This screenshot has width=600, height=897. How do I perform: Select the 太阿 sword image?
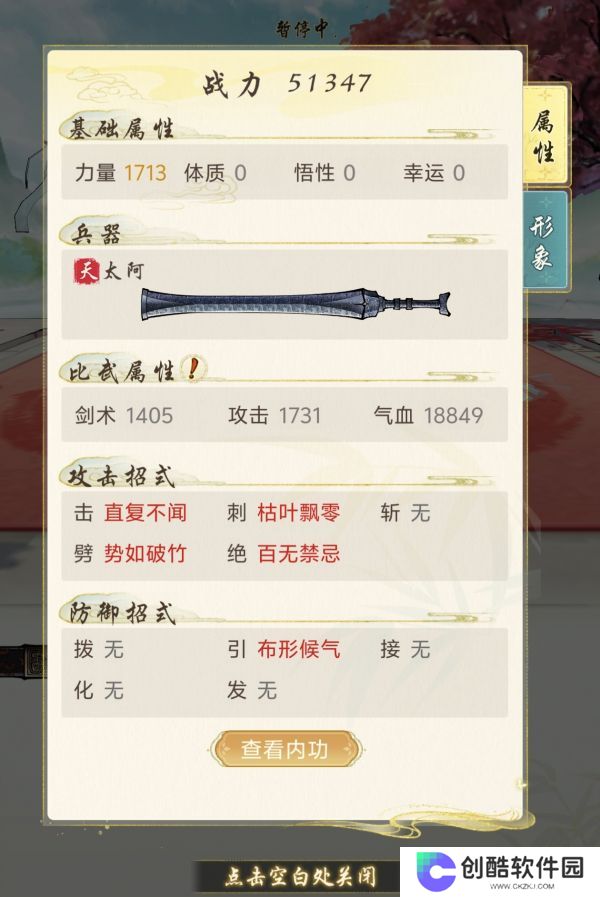coord(296,303)
